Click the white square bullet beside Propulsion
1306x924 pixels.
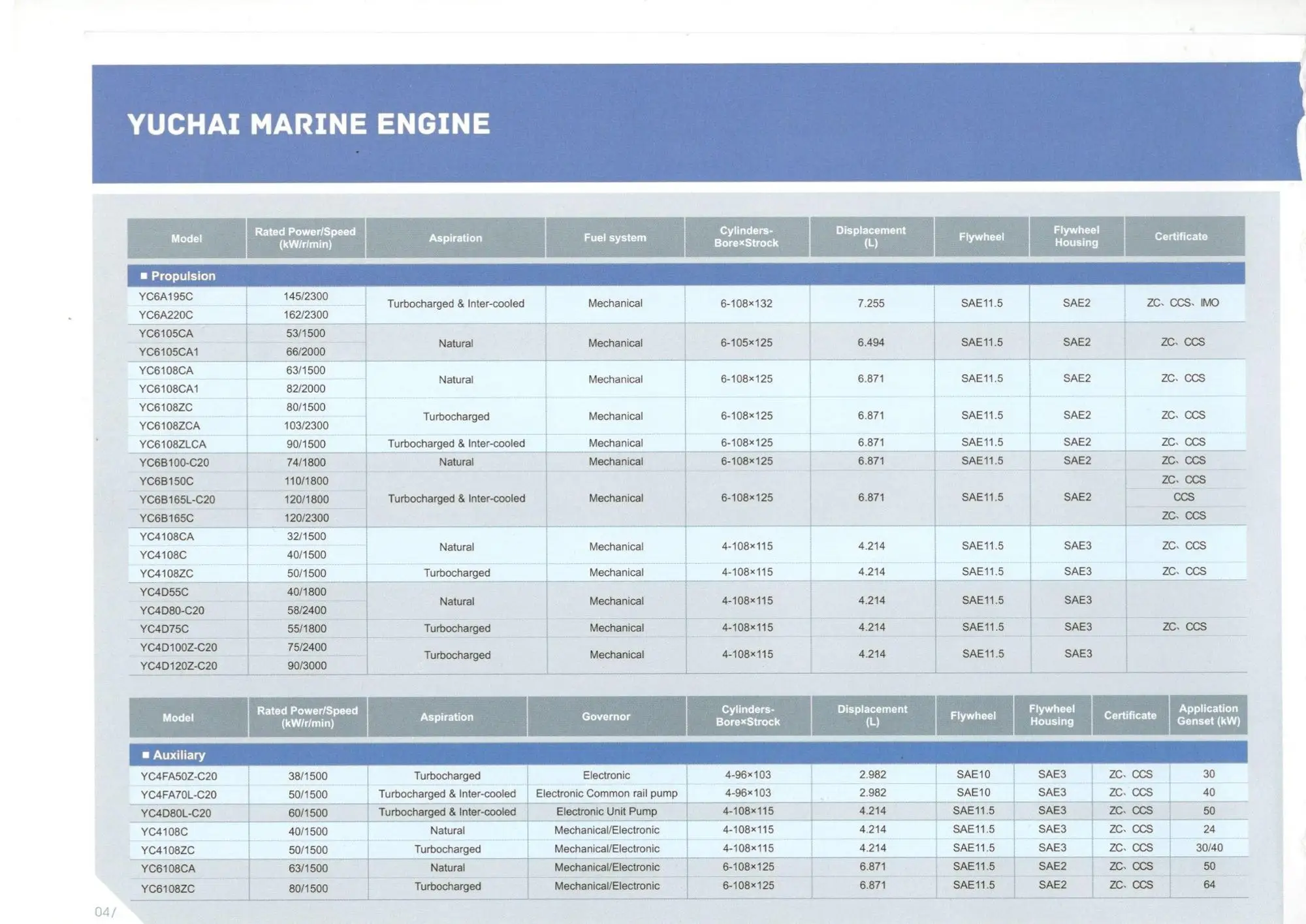pos(144,276)
